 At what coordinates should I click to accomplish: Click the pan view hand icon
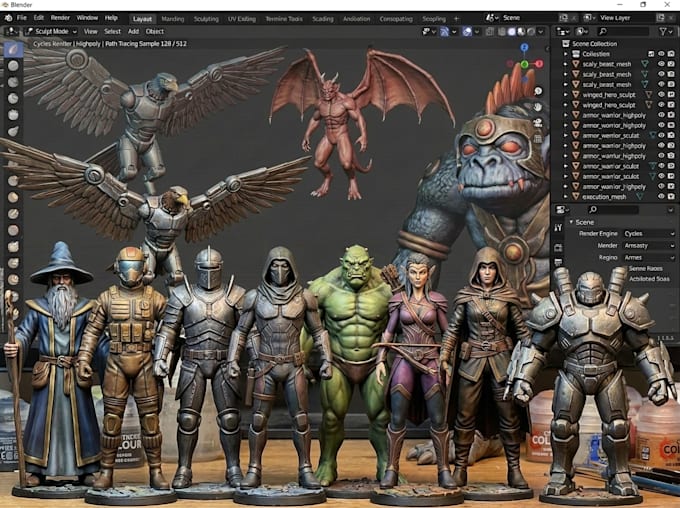538,107
